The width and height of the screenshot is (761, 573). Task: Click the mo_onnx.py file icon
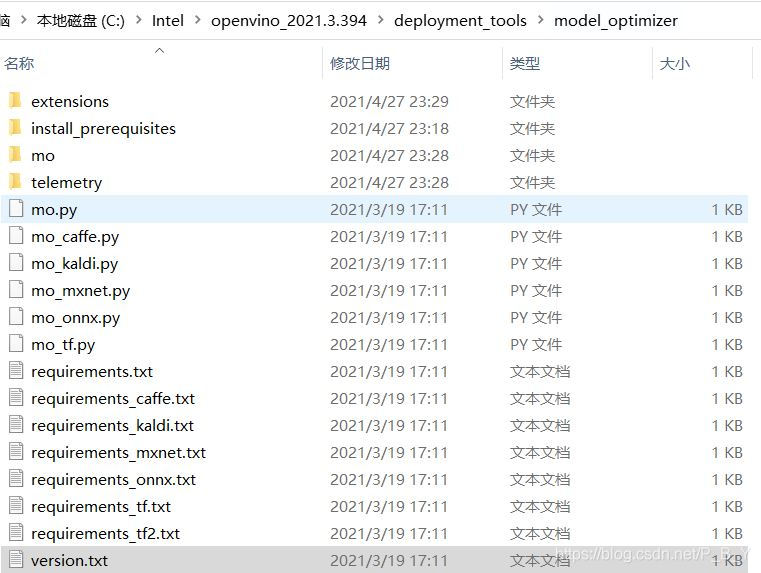[16, 317]
